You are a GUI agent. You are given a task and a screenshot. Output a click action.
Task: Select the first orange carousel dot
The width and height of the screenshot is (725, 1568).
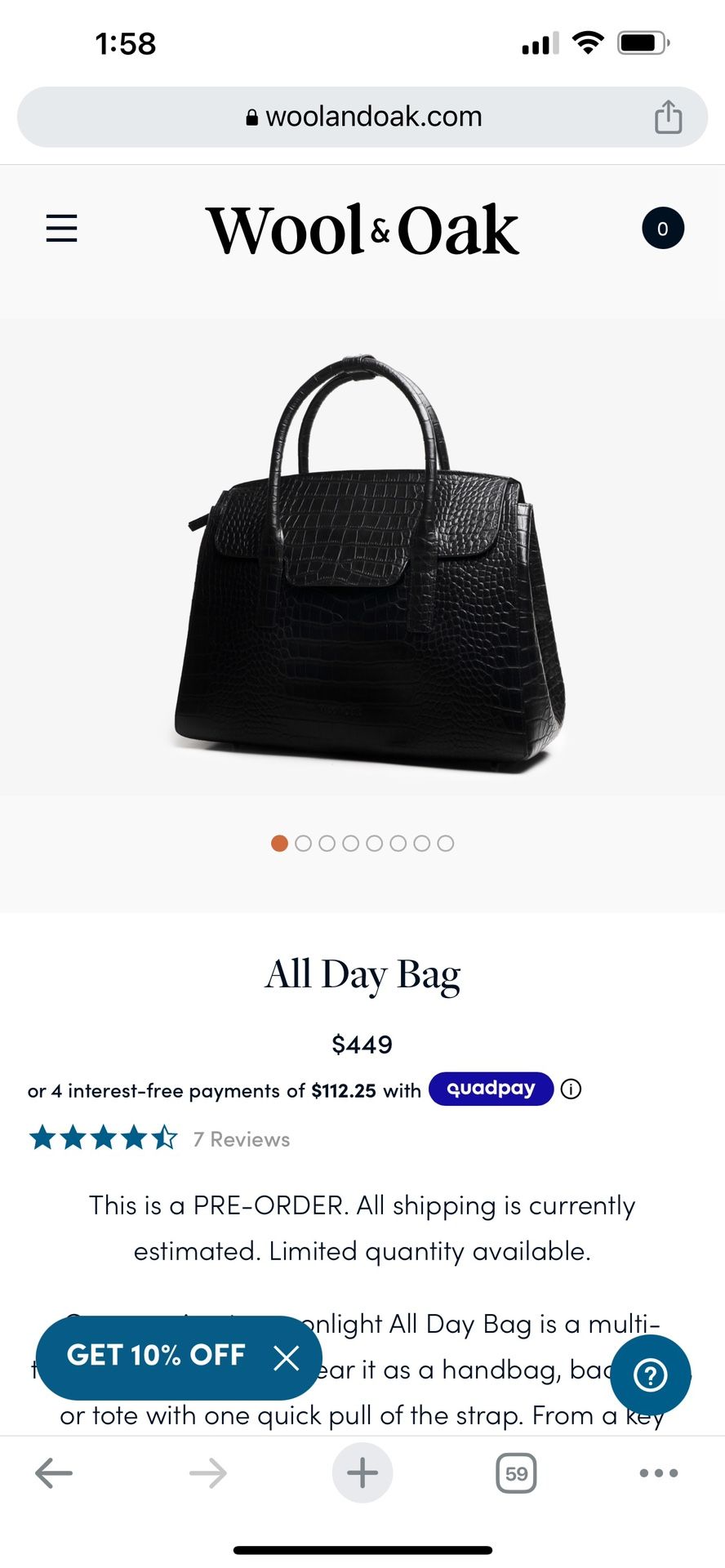[279, 844]
